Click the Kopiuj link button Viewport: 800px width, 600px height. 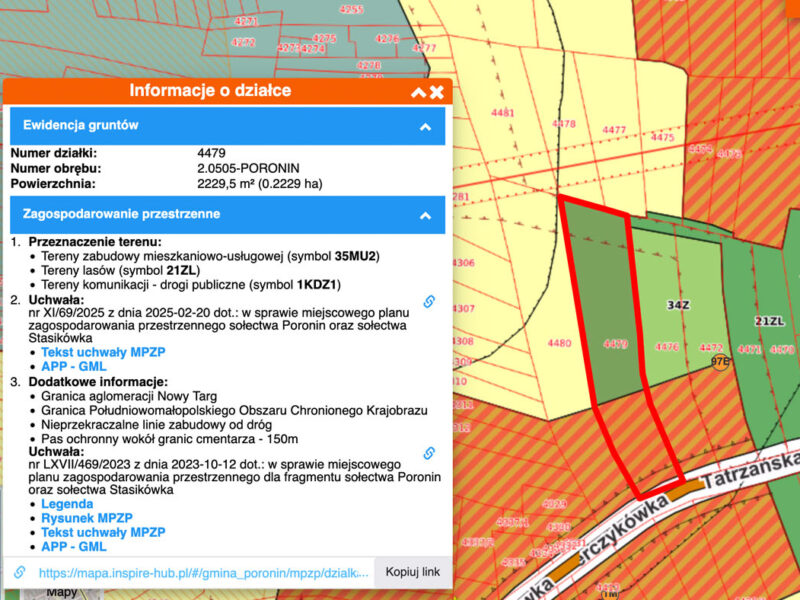point(412,572)
